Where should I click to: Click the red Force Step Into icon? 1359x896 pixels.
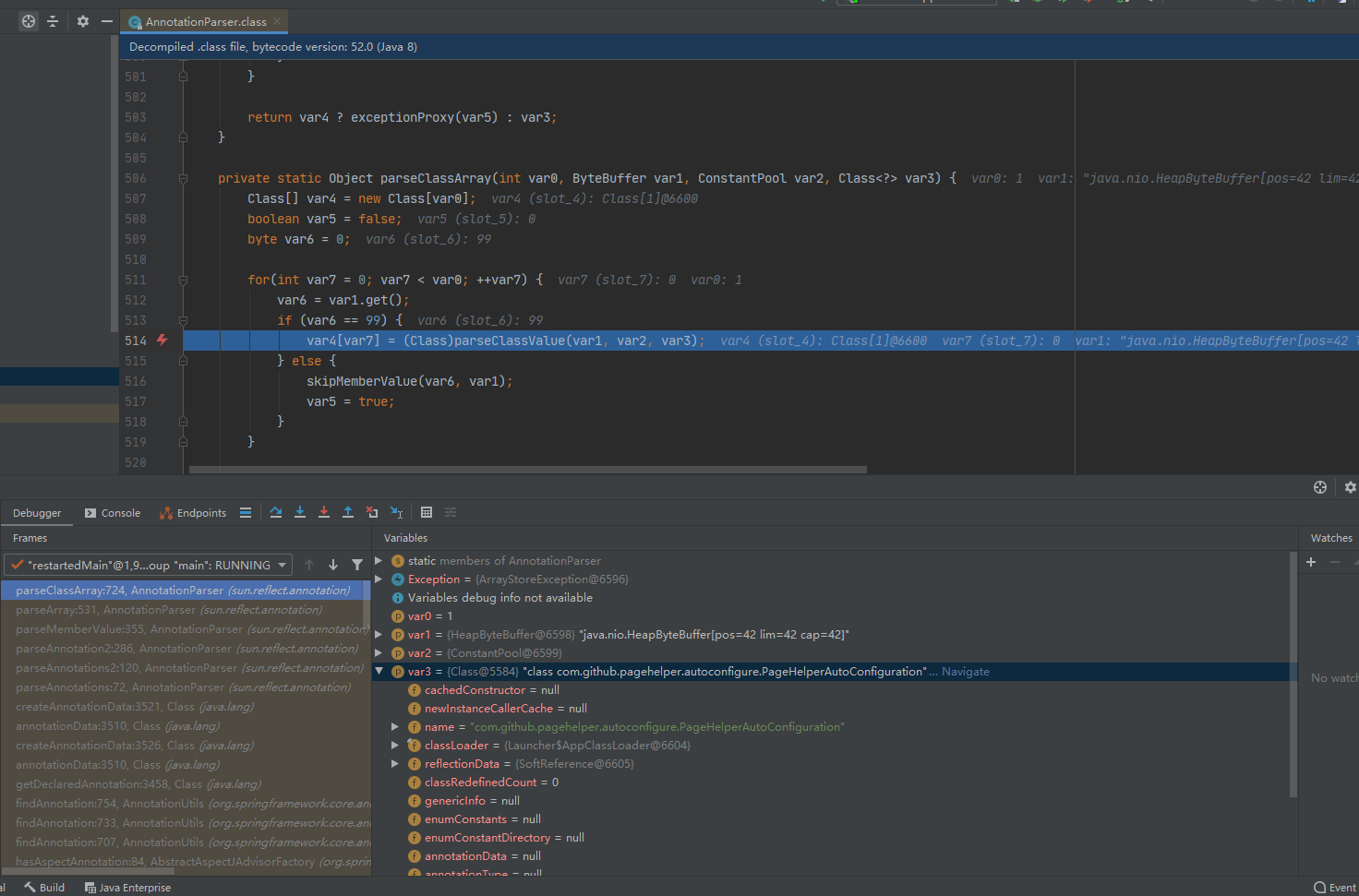coord(324,513)
